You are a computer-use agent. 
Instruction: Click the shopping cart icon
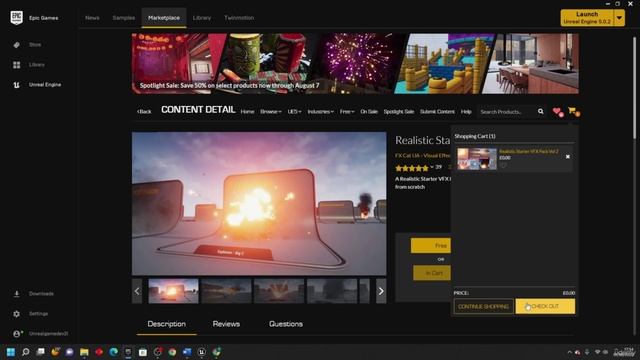coord(573,111)
